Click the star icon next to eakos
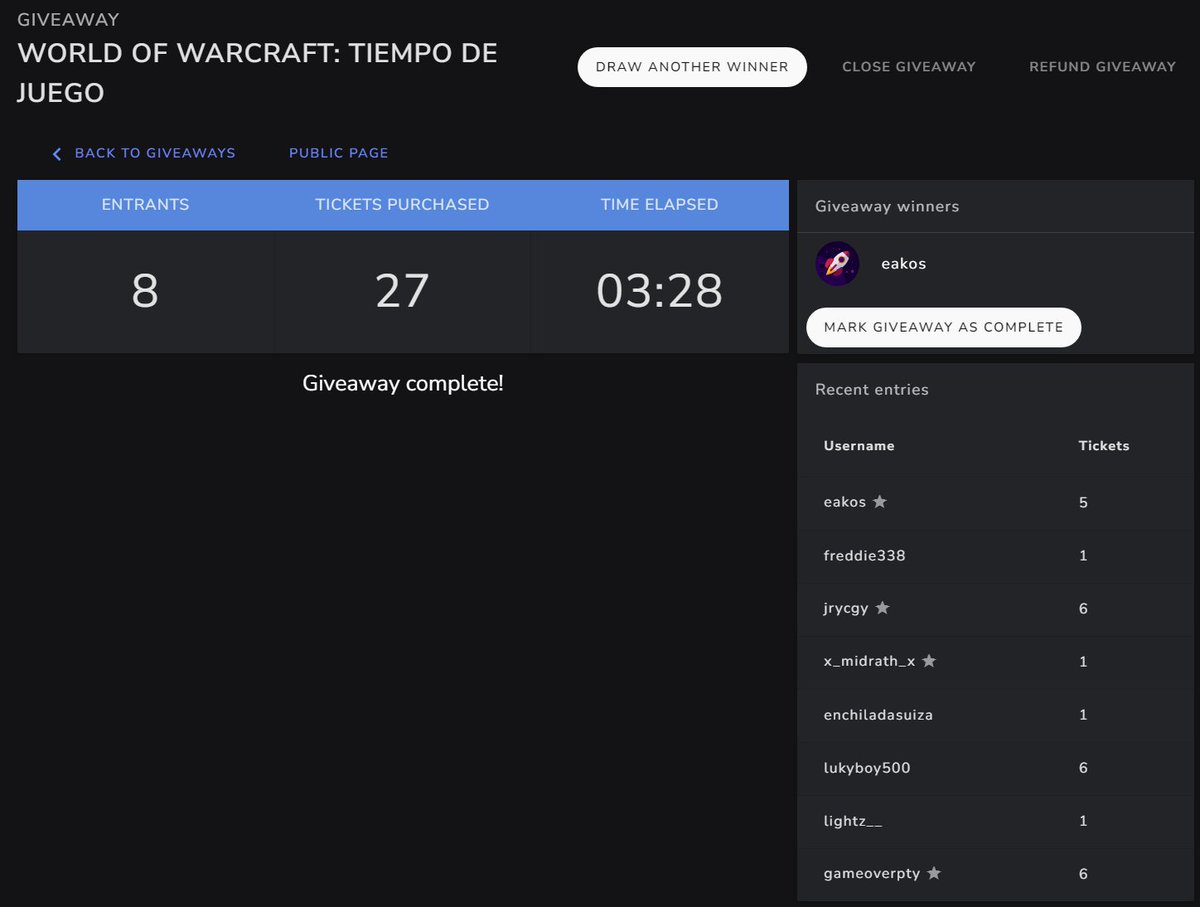Viewport: 1200px width, 907px height. click(x=880, y=502)
